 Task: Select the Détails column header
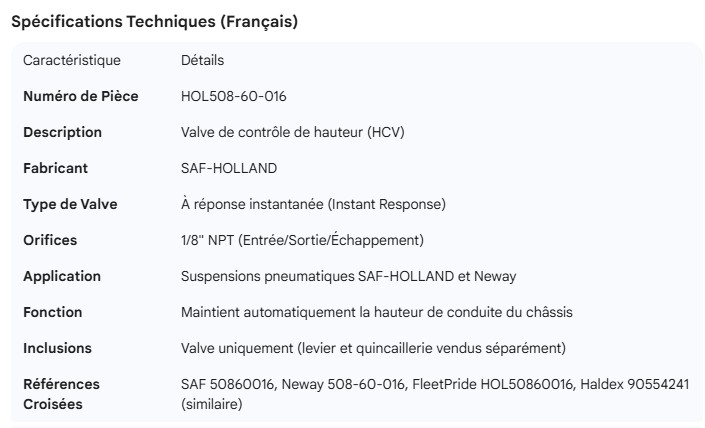coord(202,60)
